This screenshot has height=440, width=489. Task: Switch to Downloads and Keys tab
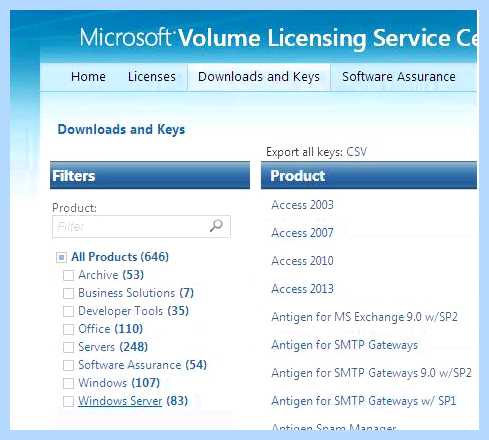coord(259,77)
